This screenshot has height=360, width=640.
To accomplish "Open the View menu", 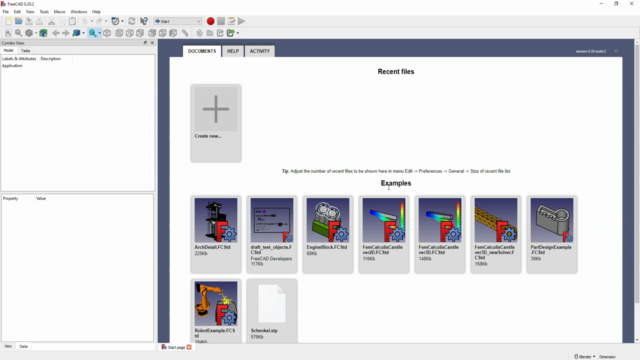I will tap(30, 12).
